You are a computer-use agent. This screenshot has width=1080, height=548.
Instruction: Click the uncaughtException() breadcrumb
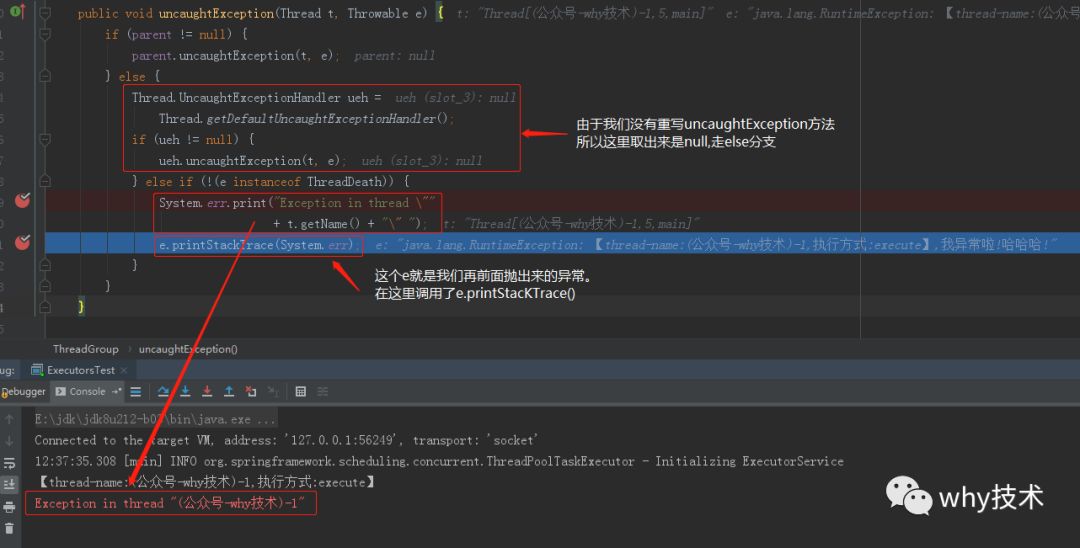click(x=188, y=349)
